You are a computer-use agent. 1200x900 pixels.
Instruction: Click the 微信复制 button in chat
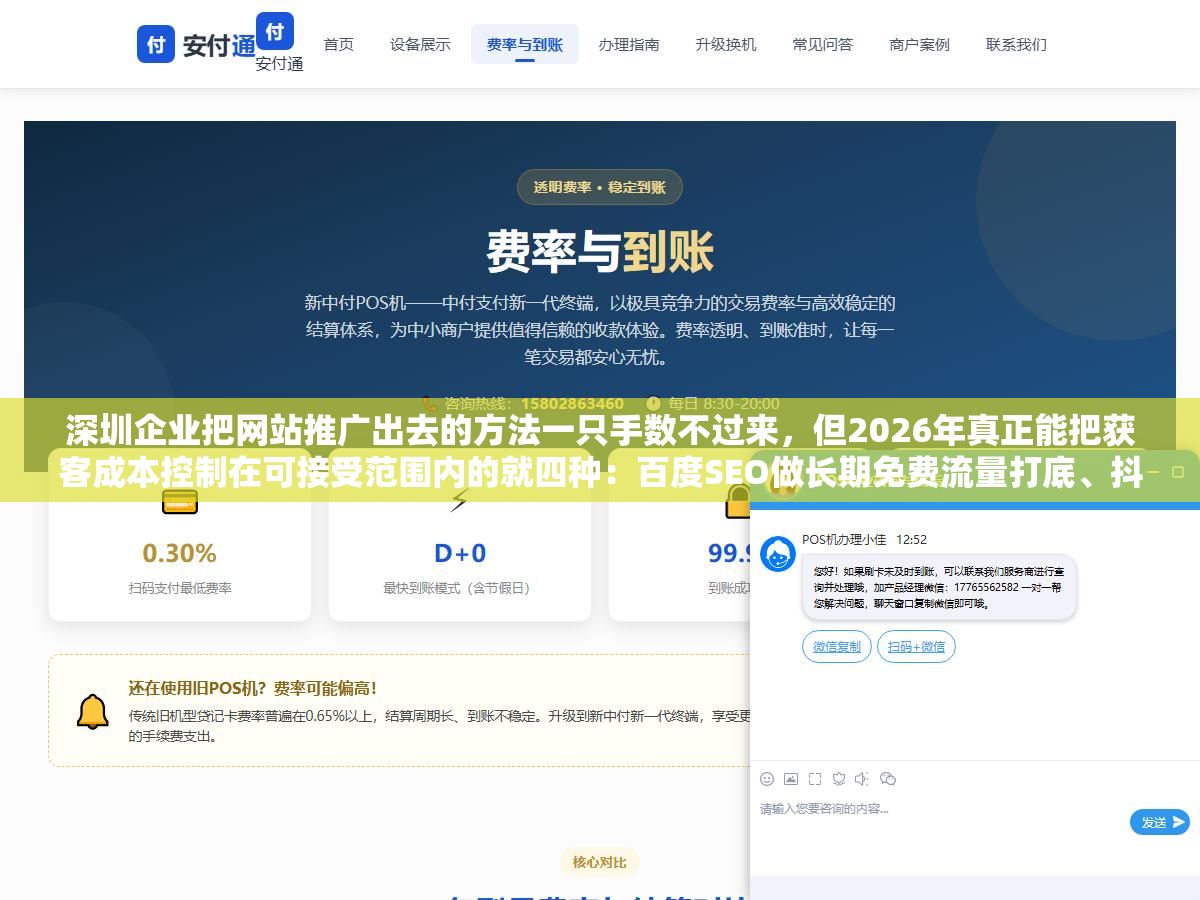pyautogui.click(x=837, y=647)
